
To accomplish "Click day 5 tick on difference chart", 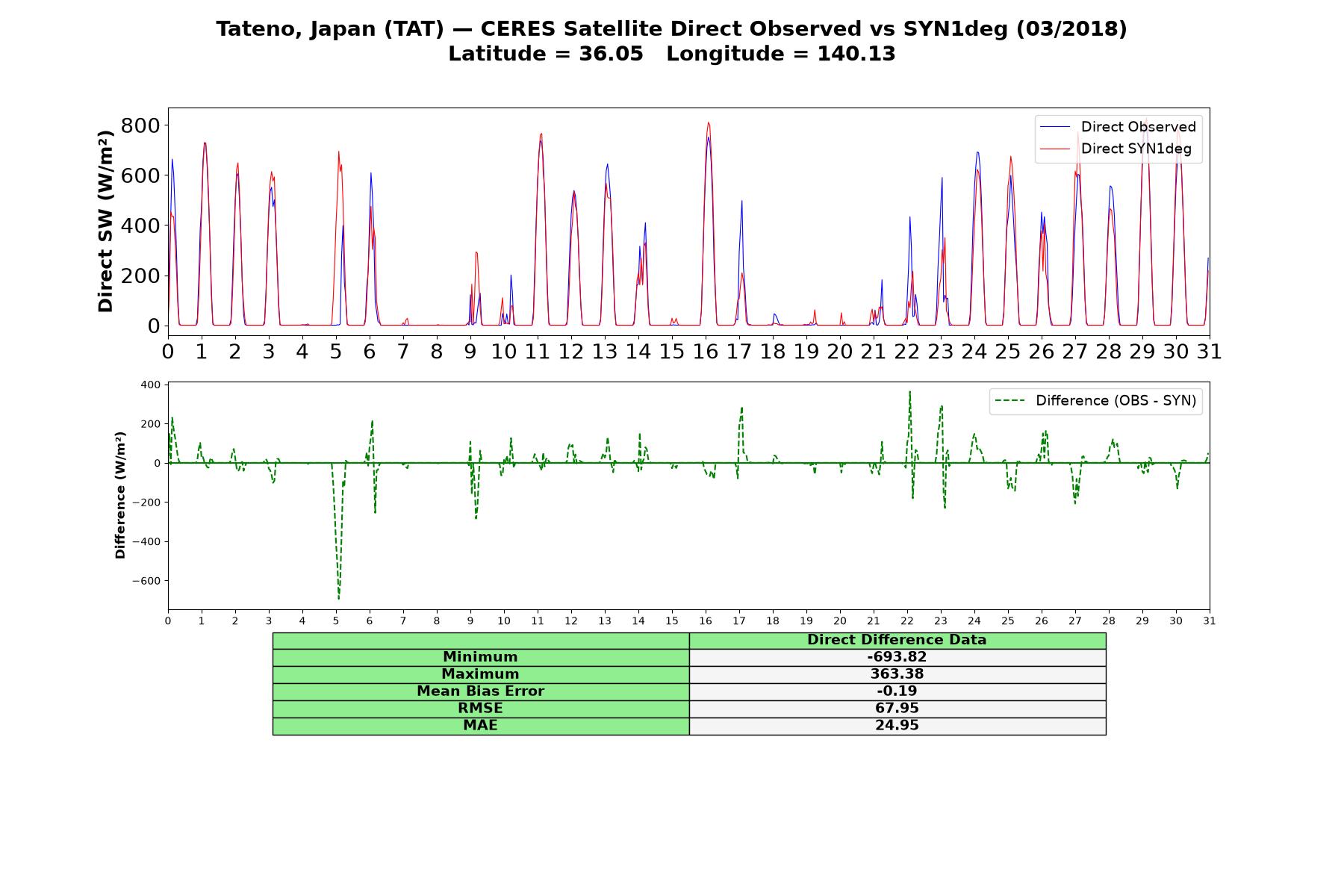I will tap(336, 621).
